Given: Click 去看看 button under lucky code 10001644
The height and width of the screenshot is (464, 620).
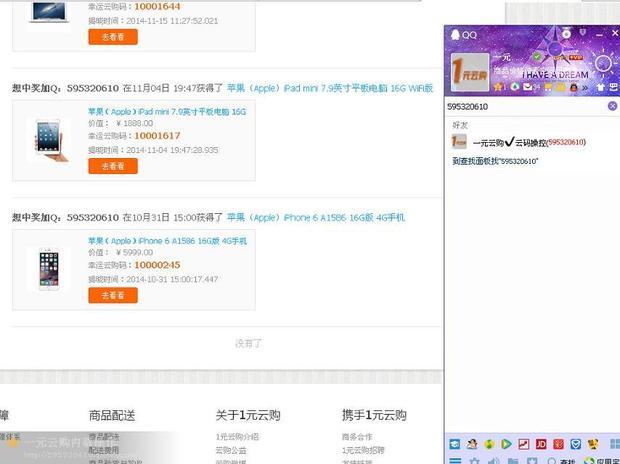Looking at the screenshot, I should pyautogui.click(x=113, y=37).
